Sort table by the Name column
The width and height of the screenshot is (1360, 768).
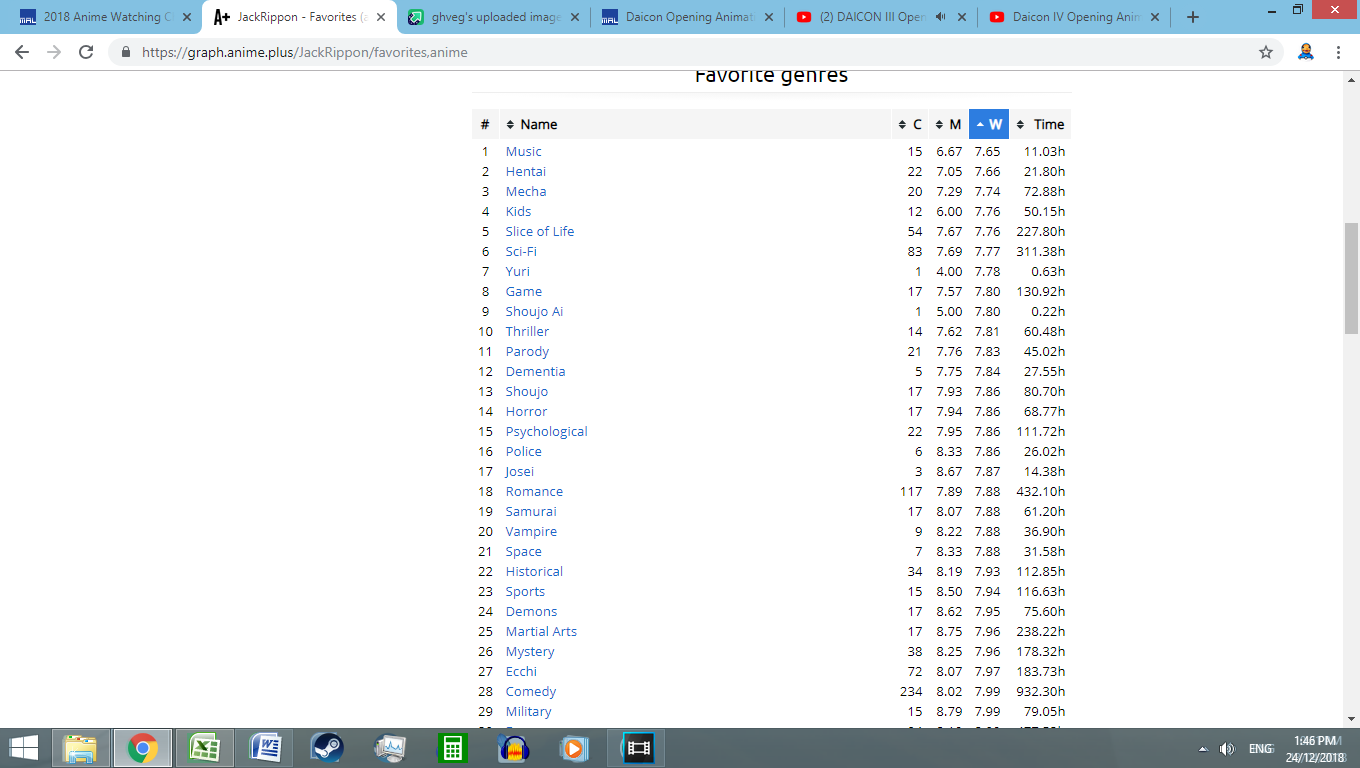click(538, 124)
